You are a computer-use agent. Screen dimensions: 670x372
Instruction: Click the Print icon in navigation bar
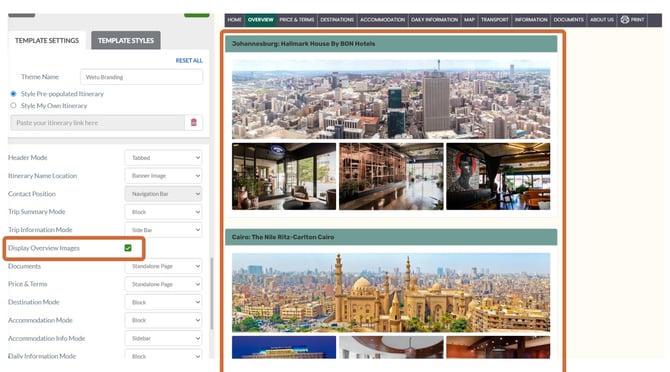click(625, 20)
